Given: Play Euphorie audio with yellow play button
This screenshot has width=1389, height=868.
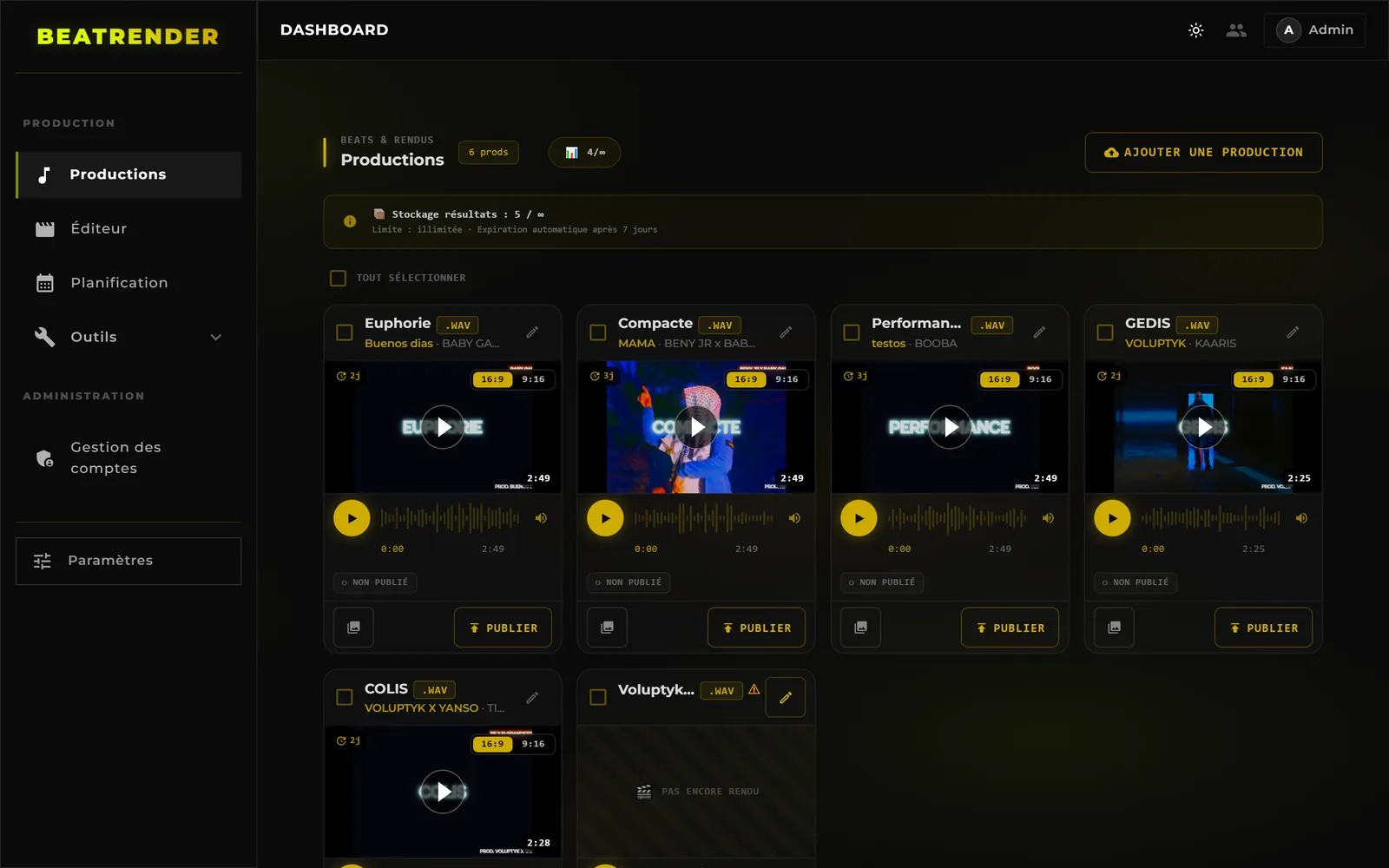Looking at the screenshot, I should click(x=352, y=518).
